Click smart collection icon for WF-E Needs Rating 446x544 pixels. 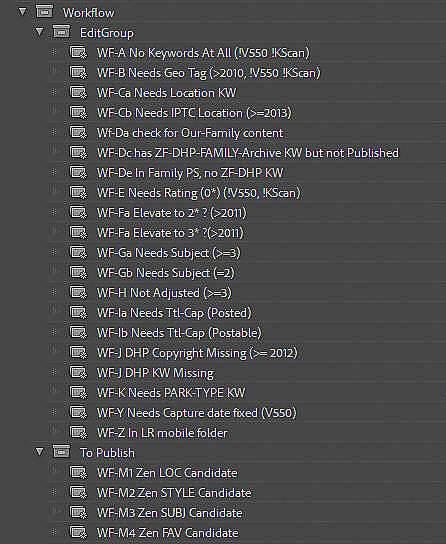point(78,193)
